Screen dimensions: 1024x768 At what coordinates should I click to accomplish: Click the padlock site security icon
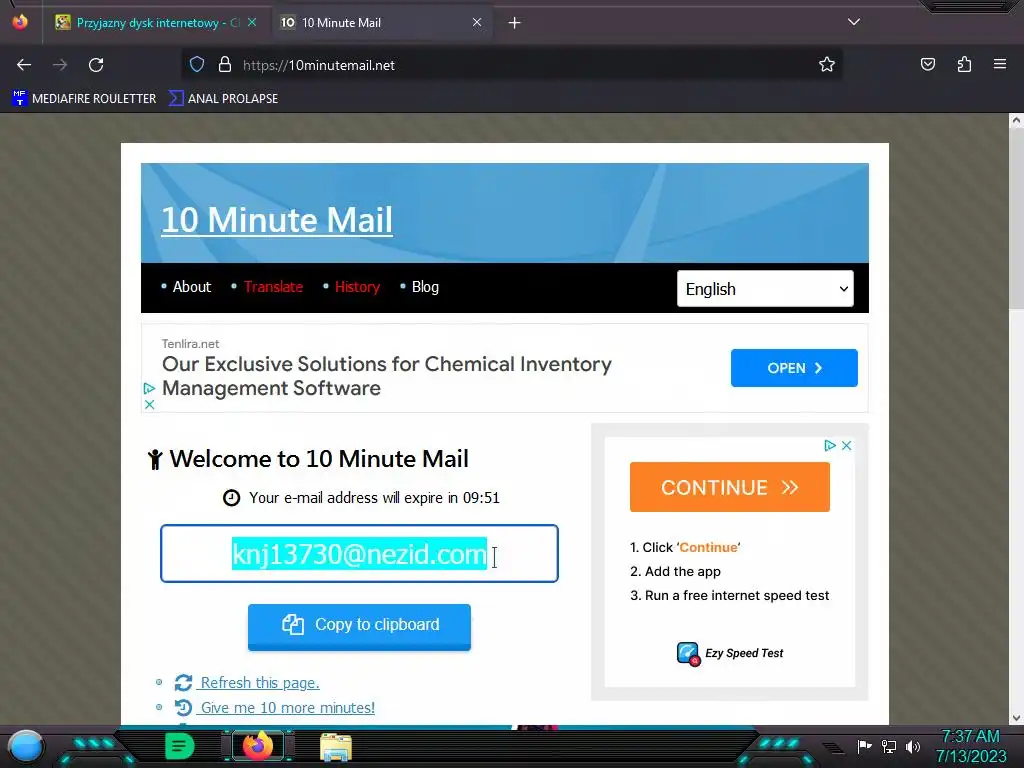point(225,64)
